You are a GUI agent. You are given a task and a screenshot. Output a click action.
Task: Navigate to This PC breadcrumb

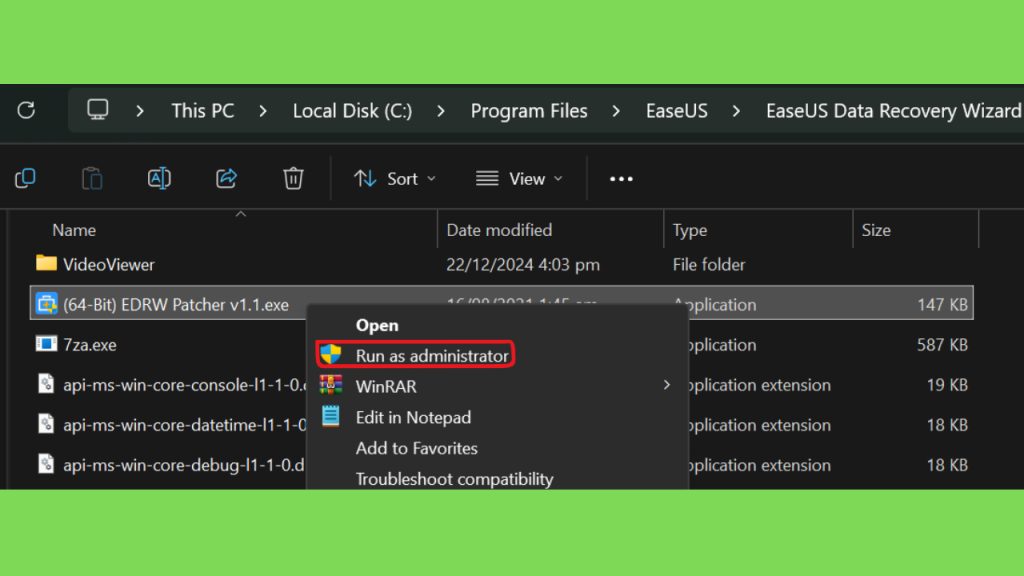point(202,111)
